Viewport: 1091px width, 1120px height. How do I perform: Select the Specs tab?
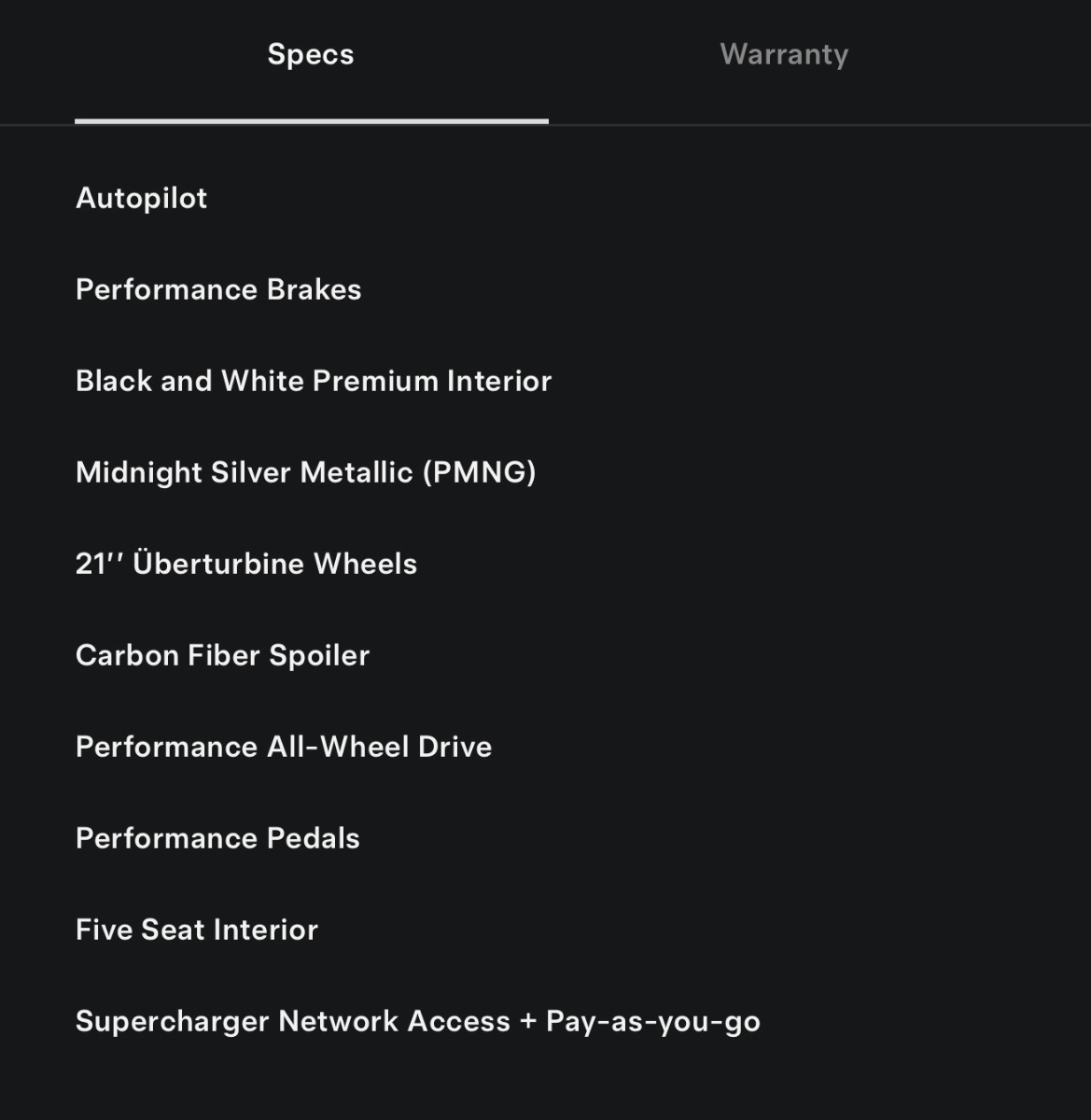point(311,54)
